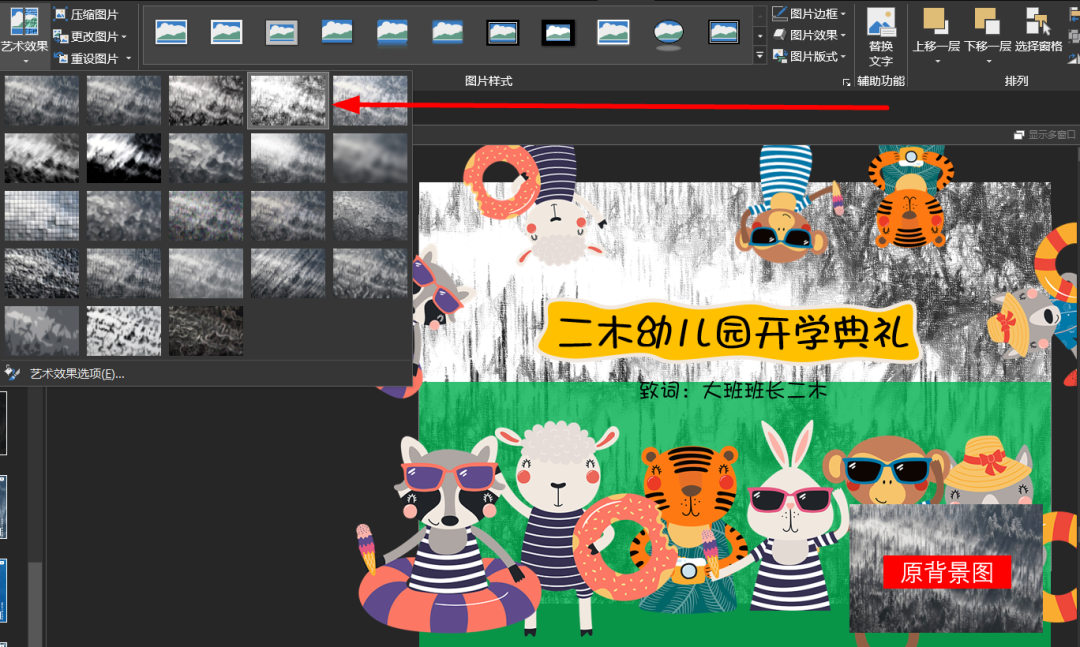Click the 压缩图片 compress pictures icon
1080x647 pixels.
tap(61, 14)
